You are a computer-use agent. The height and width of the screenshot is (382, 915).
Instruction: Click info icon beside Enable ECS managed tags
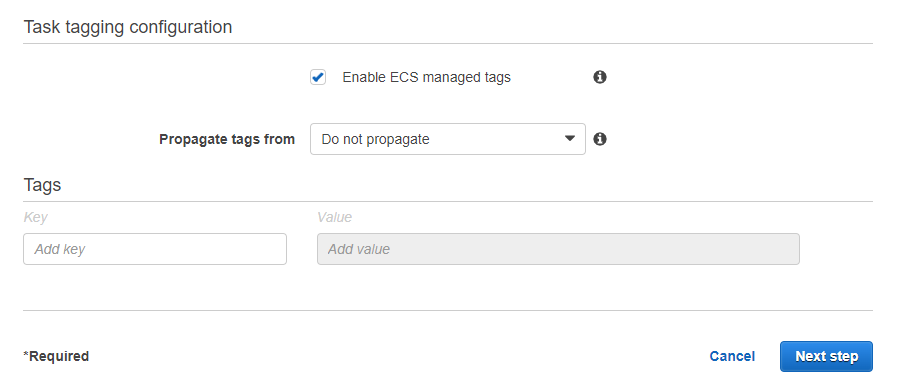click(x=600, y=77)
